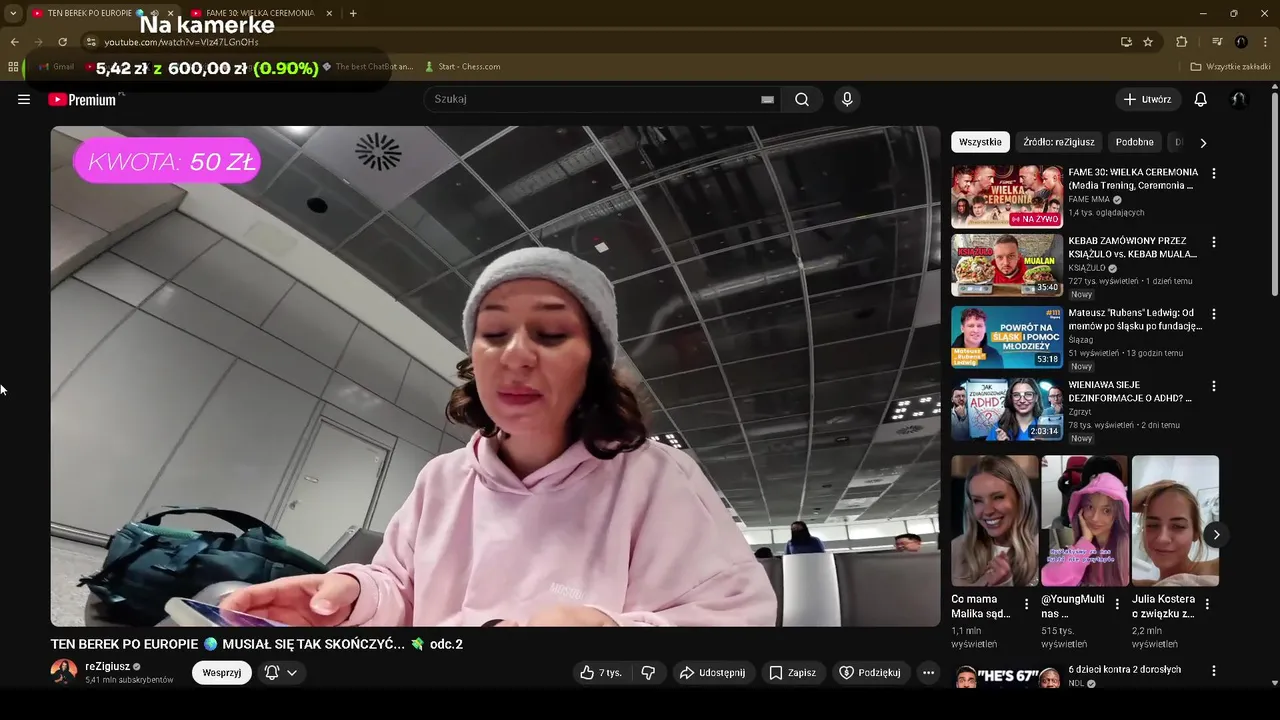Open the YouTube guide hamburger menu
This screenshot has height=720, width=1280.
tap(24, 99)
